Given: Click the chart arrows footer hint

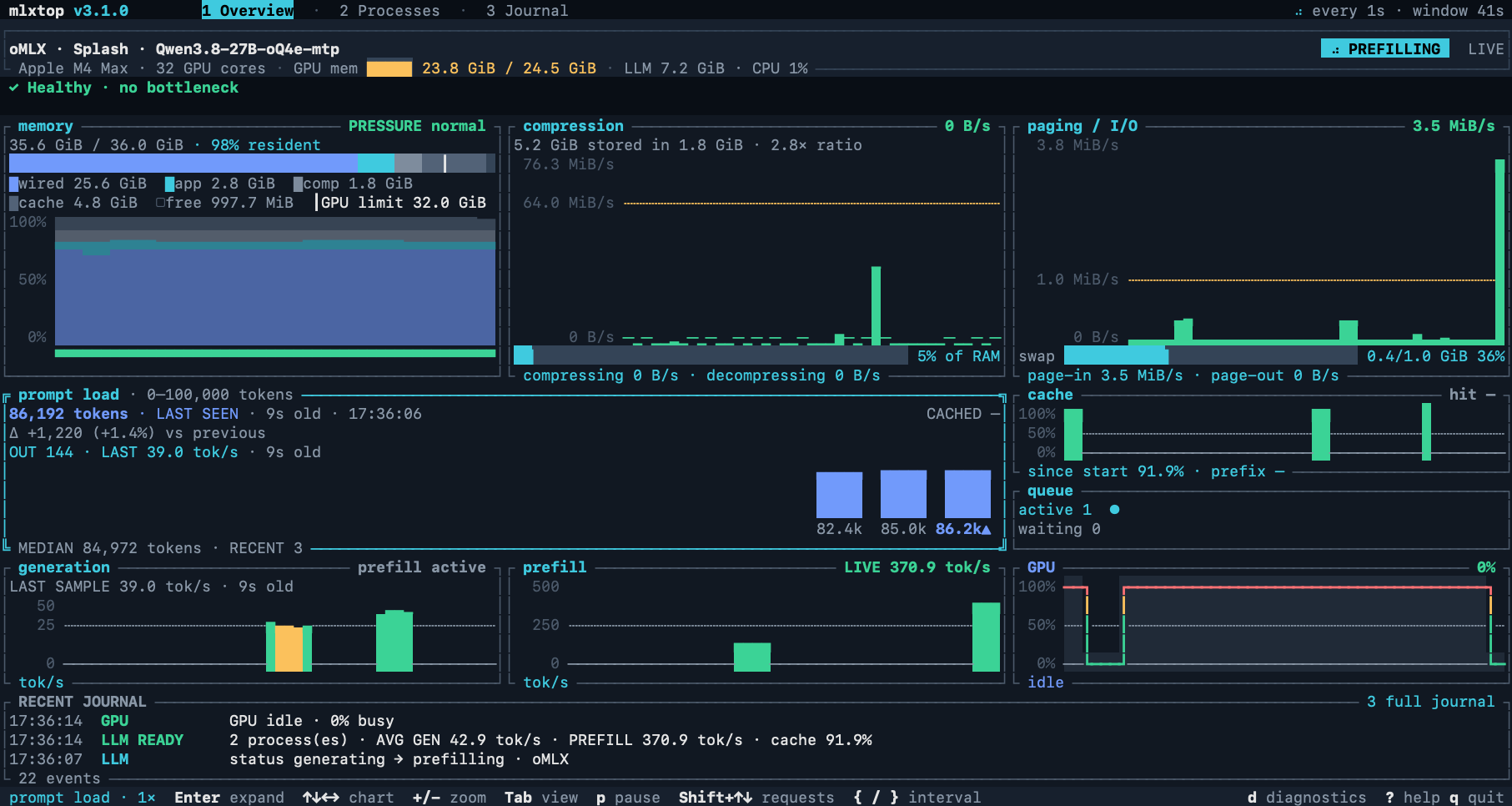Looking at the screenshot, I should tap(349, 798).
